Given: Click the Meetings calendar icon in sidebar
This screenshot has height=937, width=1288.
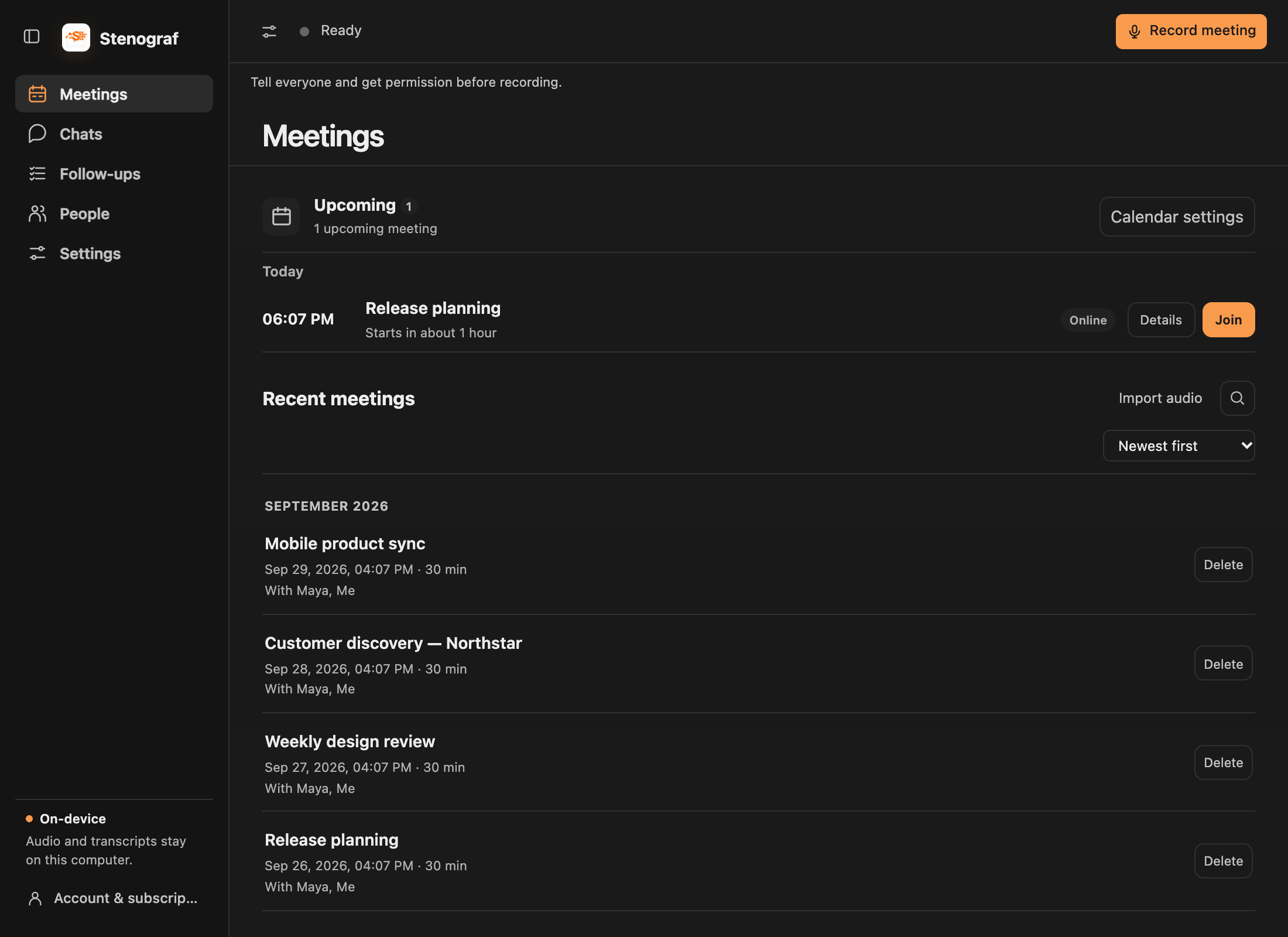Looking at the screenshot, I should point(37,94).
